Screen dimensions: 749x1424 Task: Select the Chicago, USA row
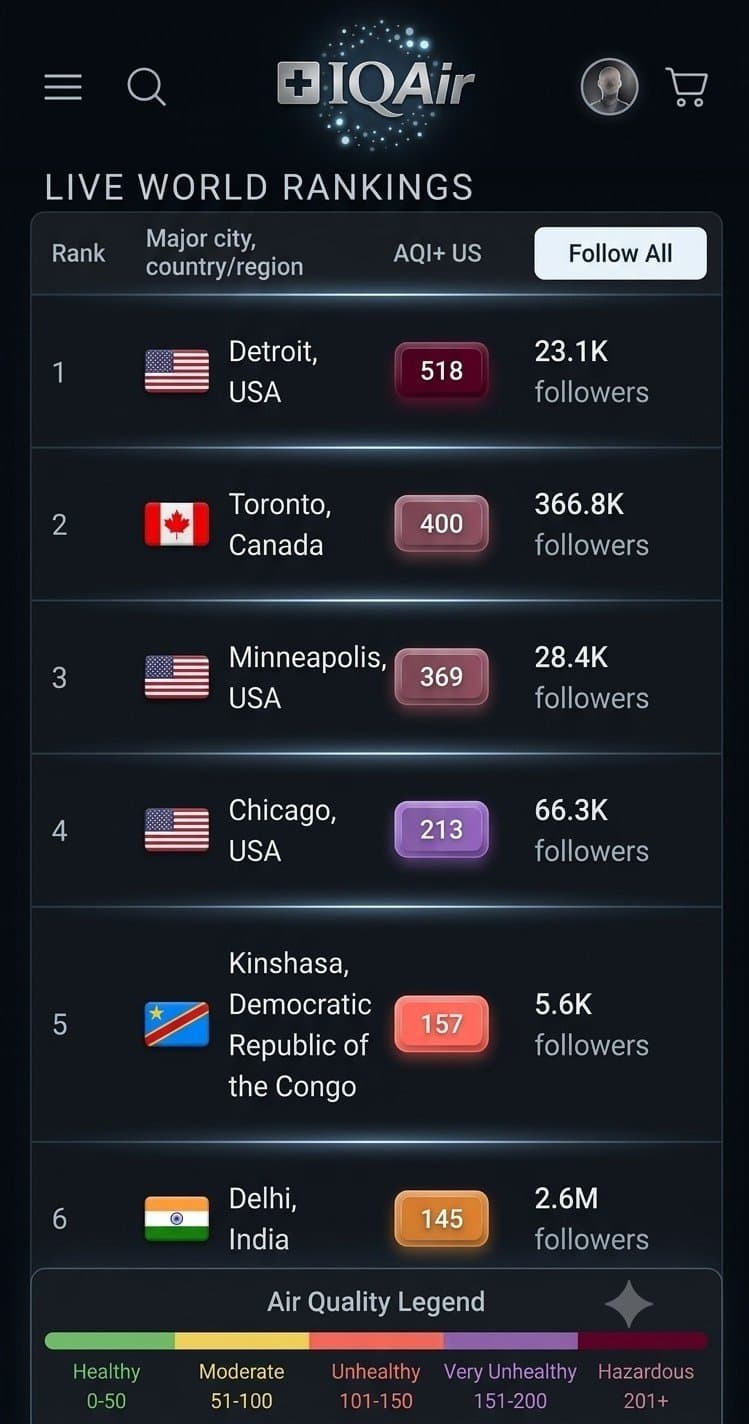click(x=376, y=830)
